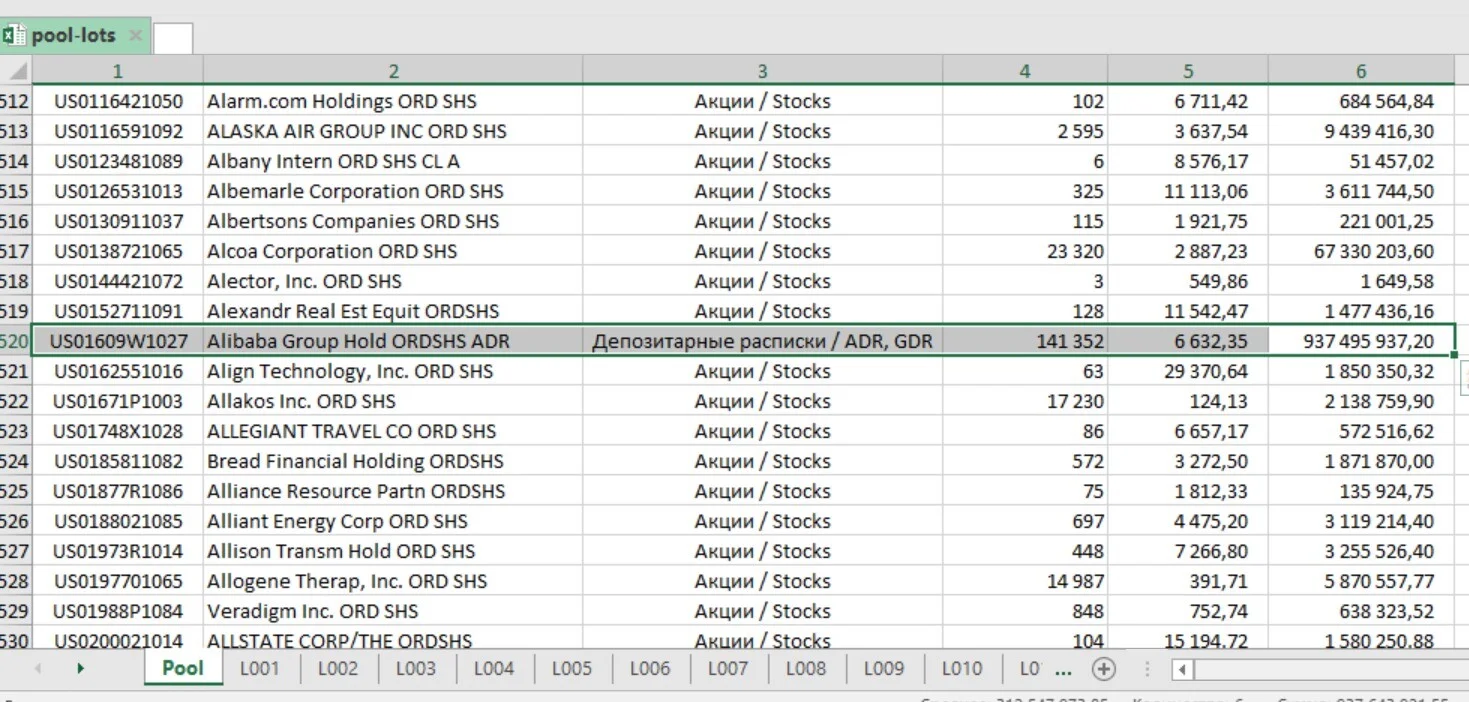Click cell Allakos Inc. ORD SHS
The image size is (1469, 702).
click(x=393, y=401)
